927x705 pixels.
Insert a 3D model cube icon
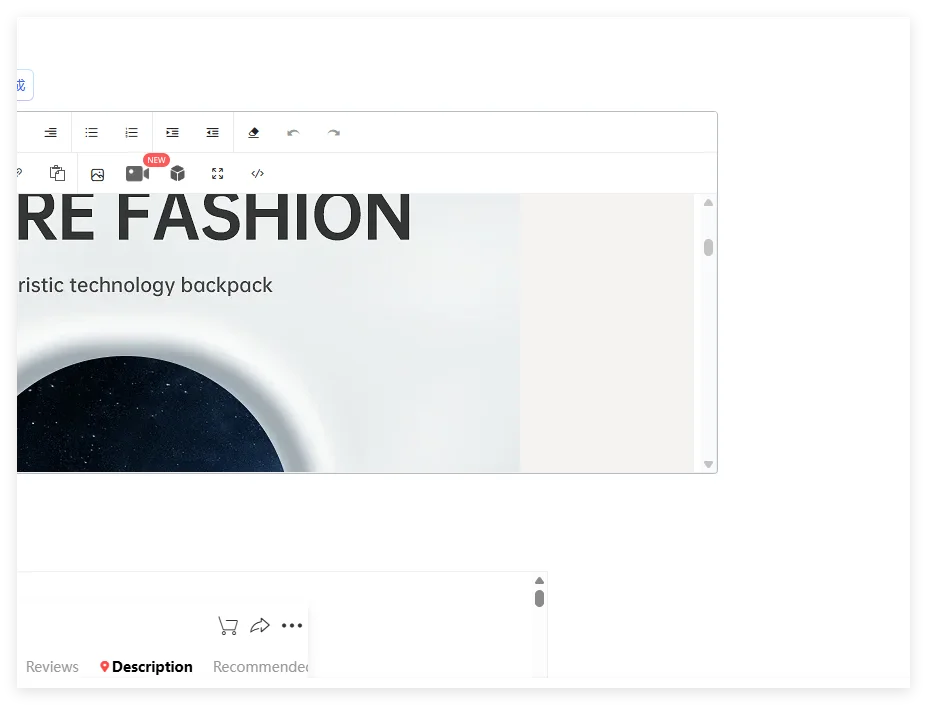(x=177, y=173)
